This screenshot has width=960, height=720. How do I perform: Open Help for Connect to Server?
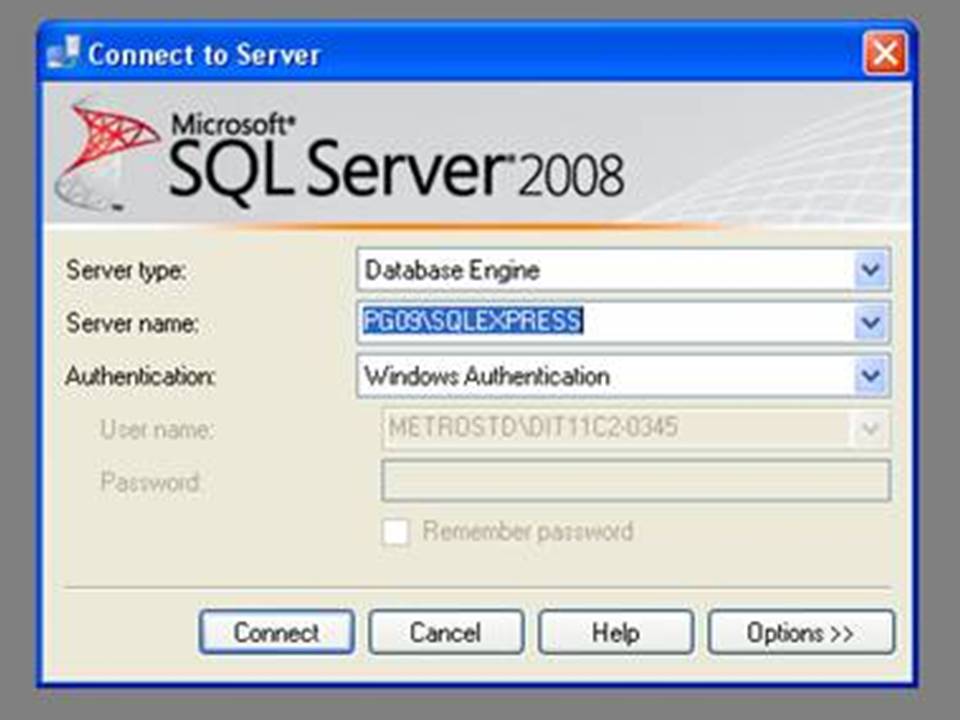pos(615,632)
